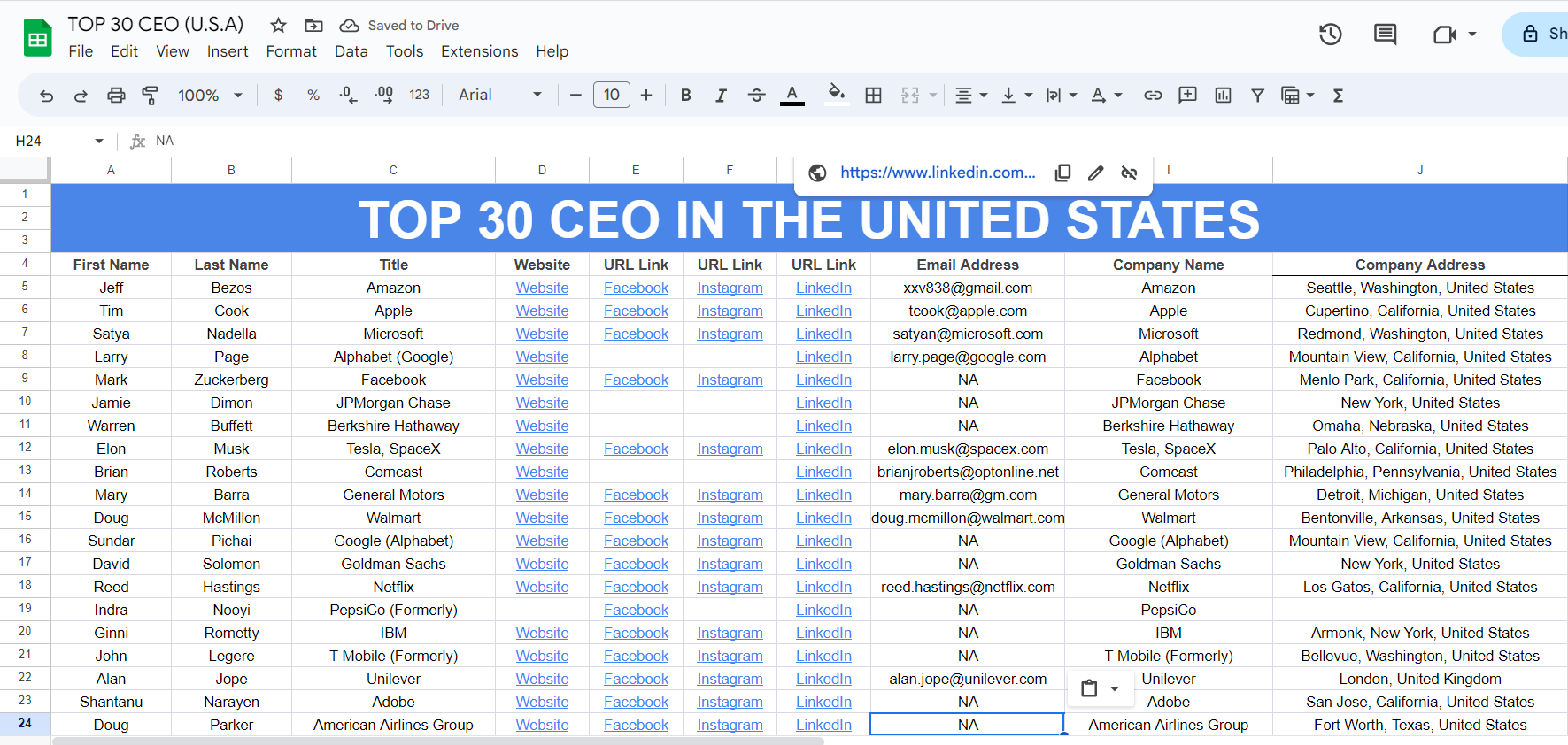The width and height of the screenshot is (1568, 745).
Task: Open the 123 more formats menu
Action: [420, 95]
